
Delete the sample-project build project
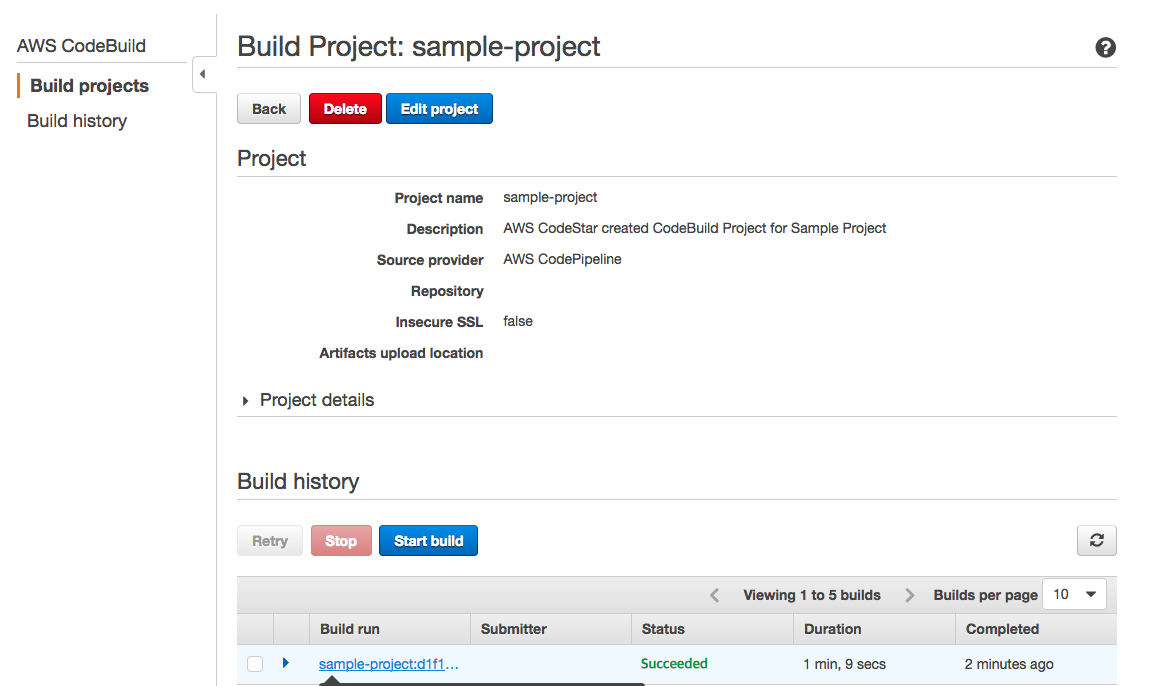click(x=345, y=109)
